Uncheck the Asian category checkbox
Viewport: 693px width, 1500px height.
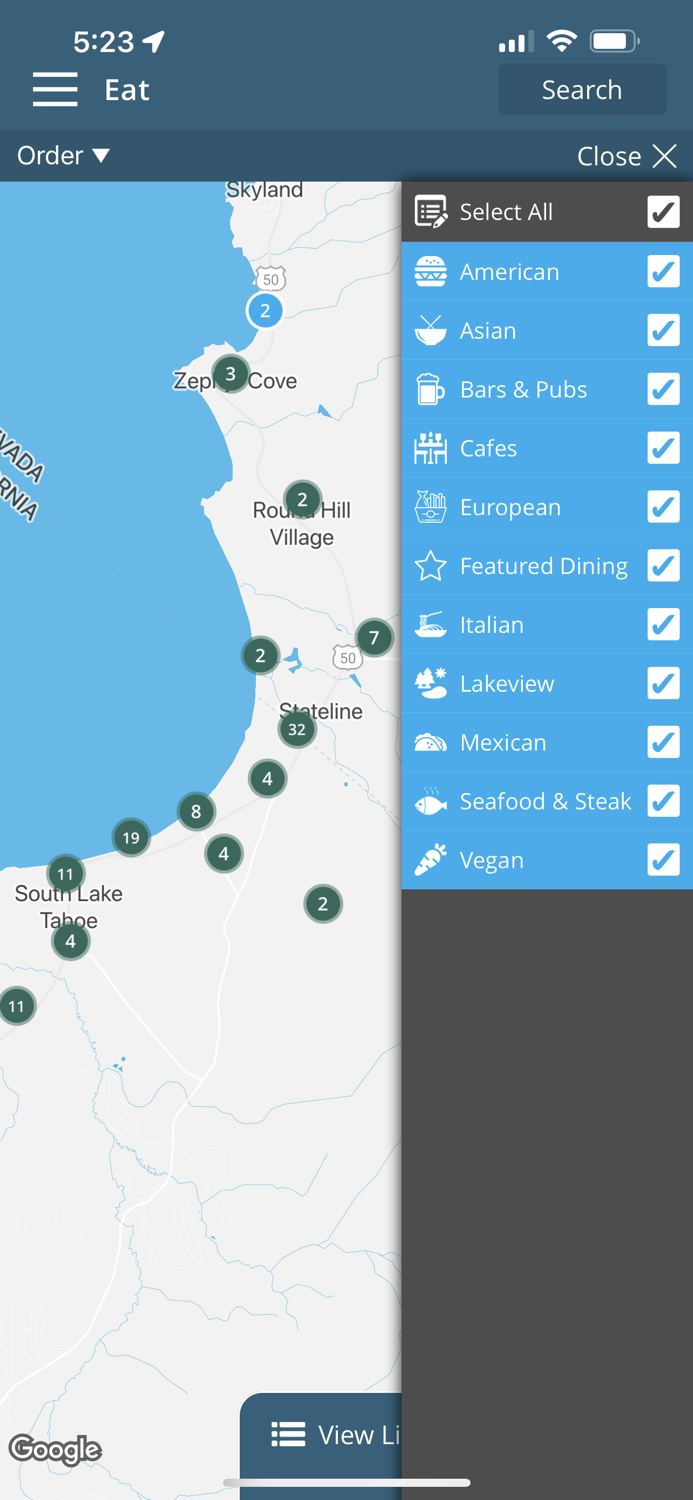663,330
